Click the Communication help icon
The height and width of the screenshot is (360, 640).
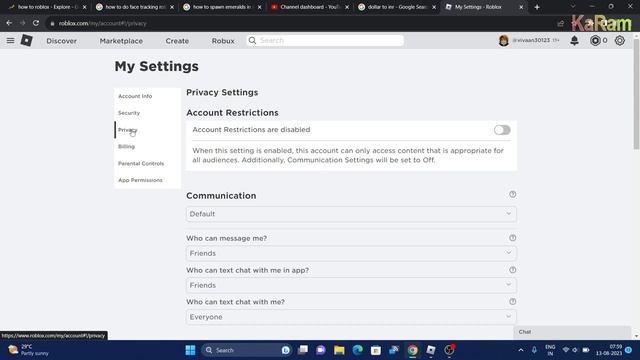tap(513, 194)
